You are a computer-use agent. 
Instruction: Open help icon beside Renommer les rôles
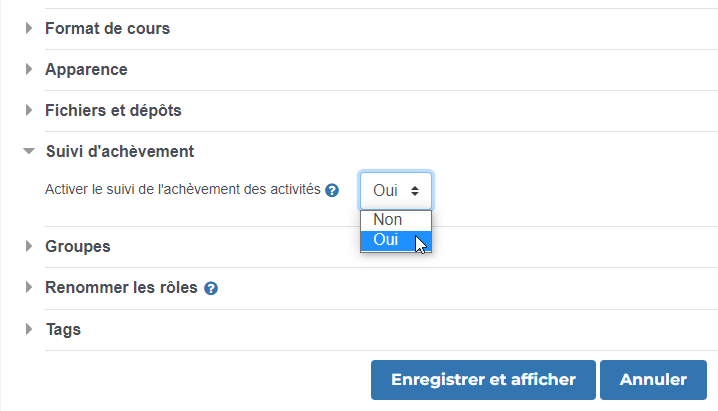point(211,288)
